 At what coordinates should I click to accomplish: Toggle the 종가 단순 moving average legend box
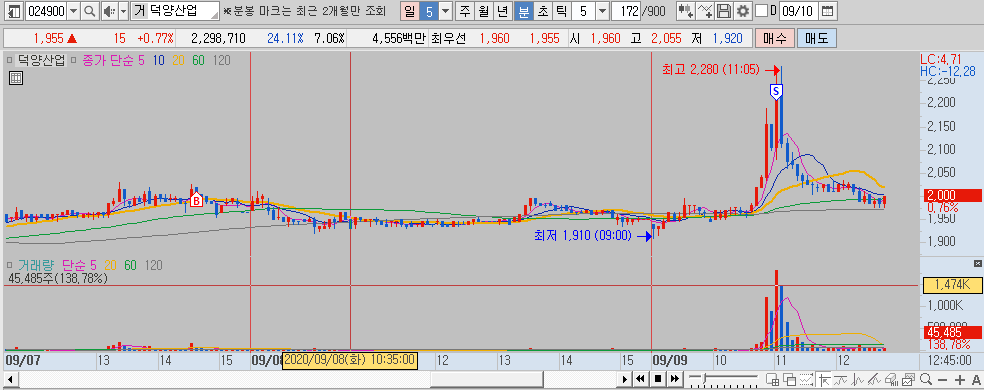[73, 60]
